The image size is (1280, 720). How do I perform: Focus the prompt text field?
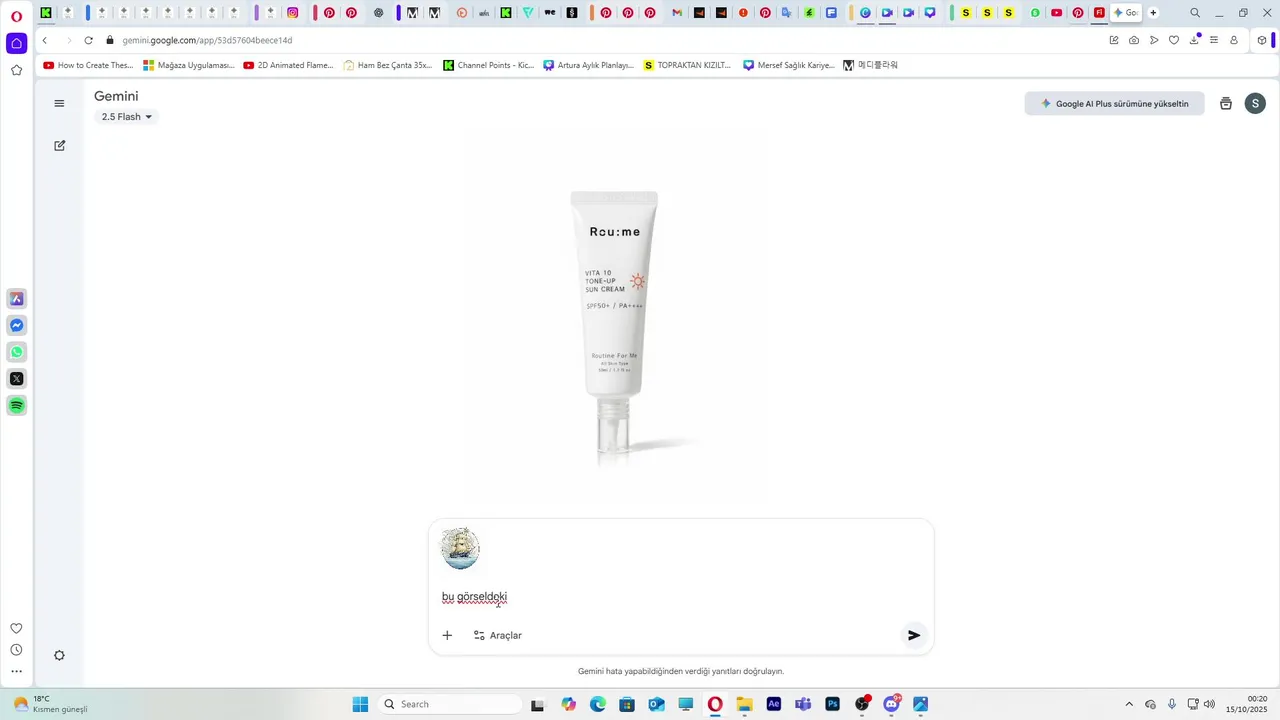click(x=680, y=597)
